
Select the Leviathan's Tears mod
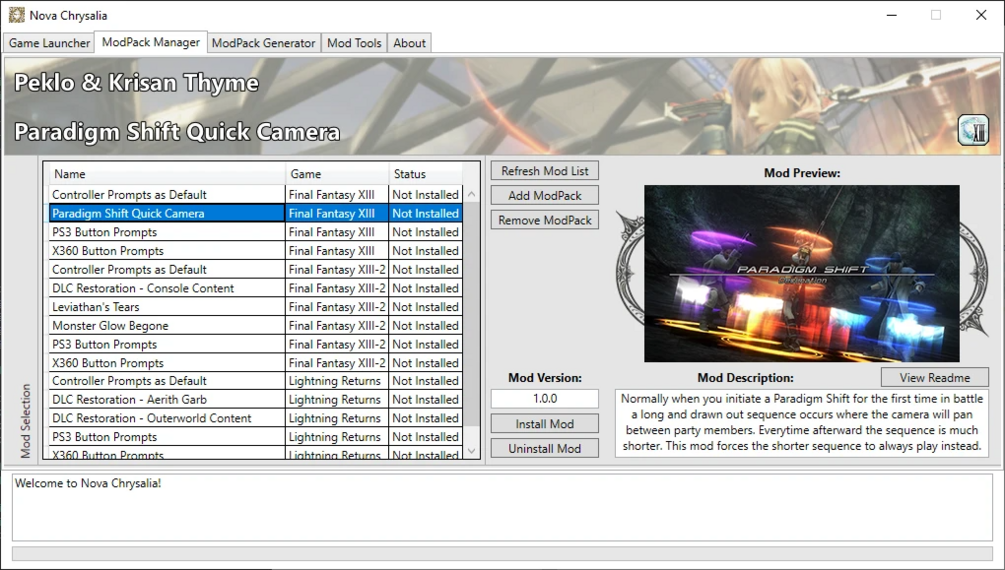click(256, 306)
